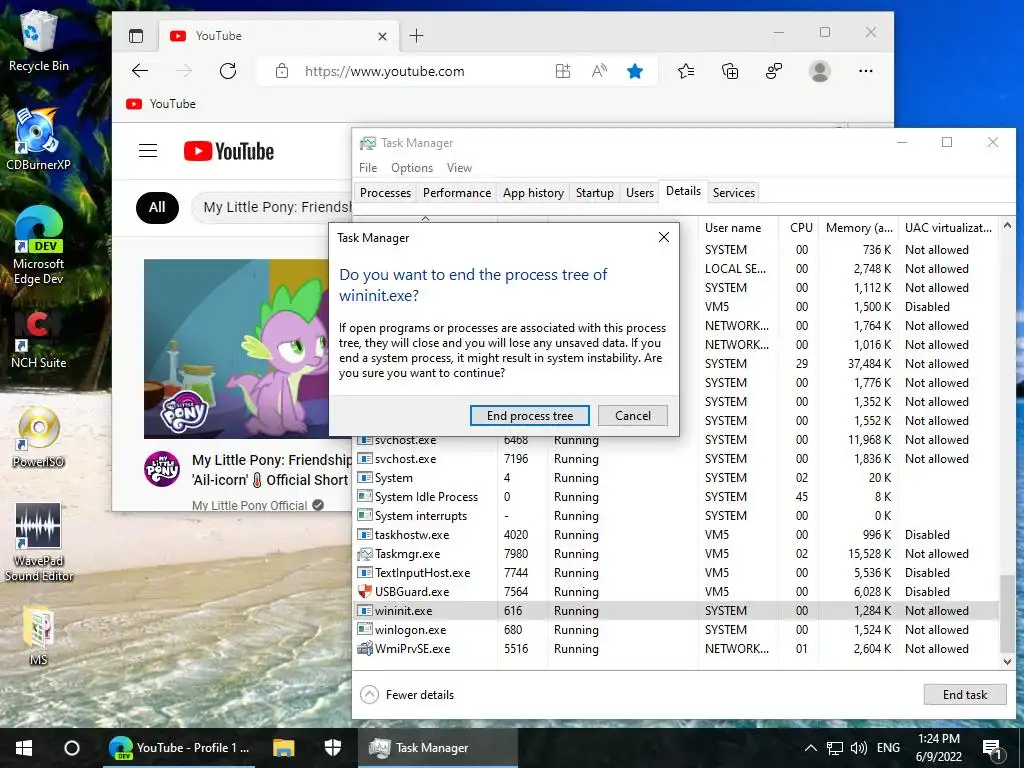Screen dimensions: 1024x768
Task: Open the Windows Start menu
Action: pyautogui.click(x=24, y=748)
